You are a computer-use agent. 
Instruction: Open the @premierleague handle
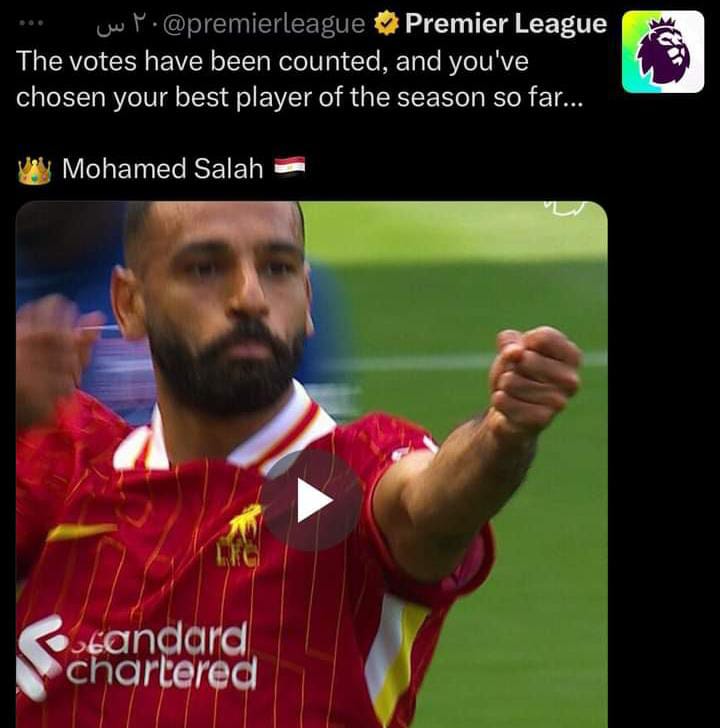(265, 25)
